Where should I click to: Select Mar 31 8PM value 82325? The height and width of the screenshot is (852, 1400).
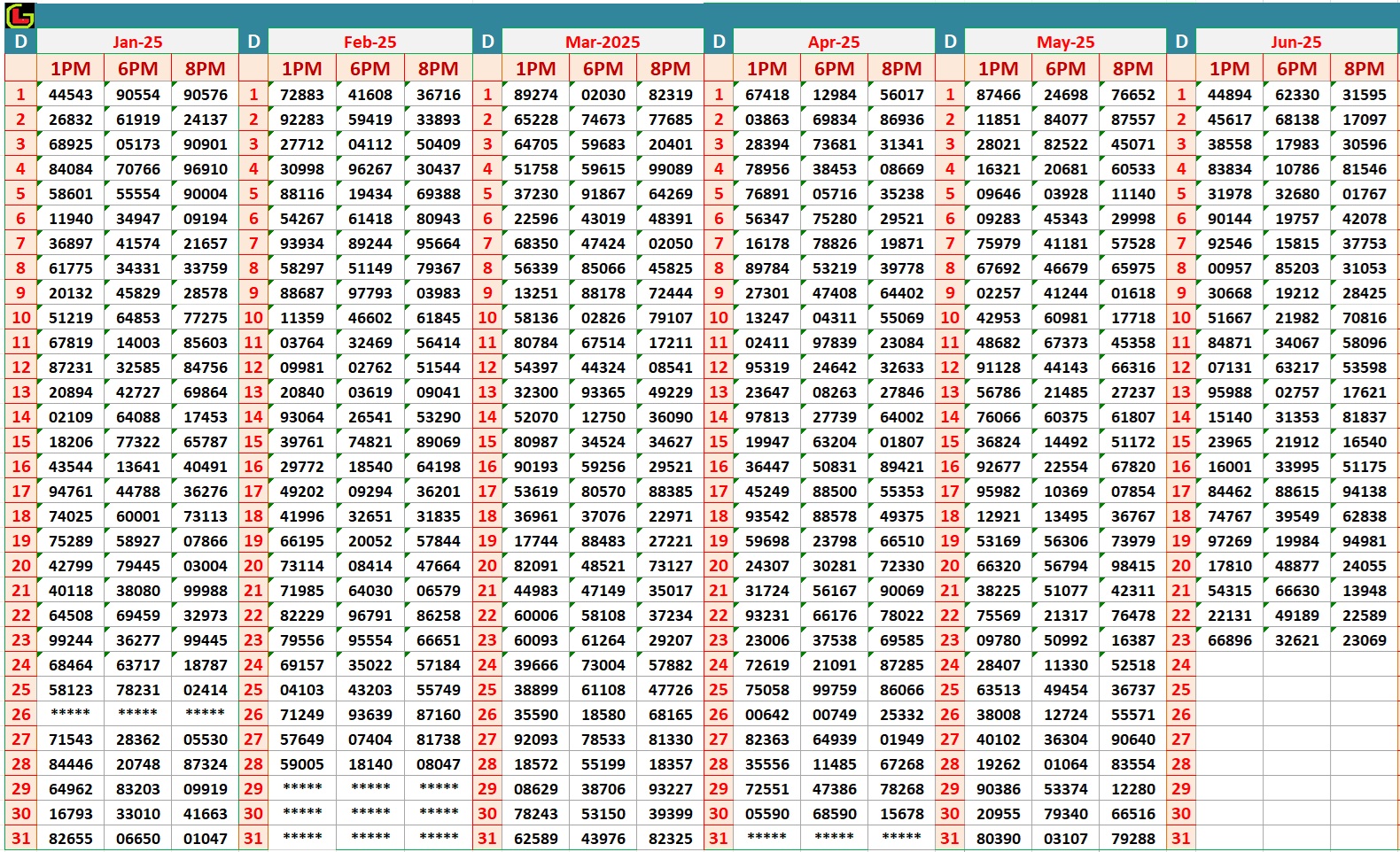click(671, 838)
